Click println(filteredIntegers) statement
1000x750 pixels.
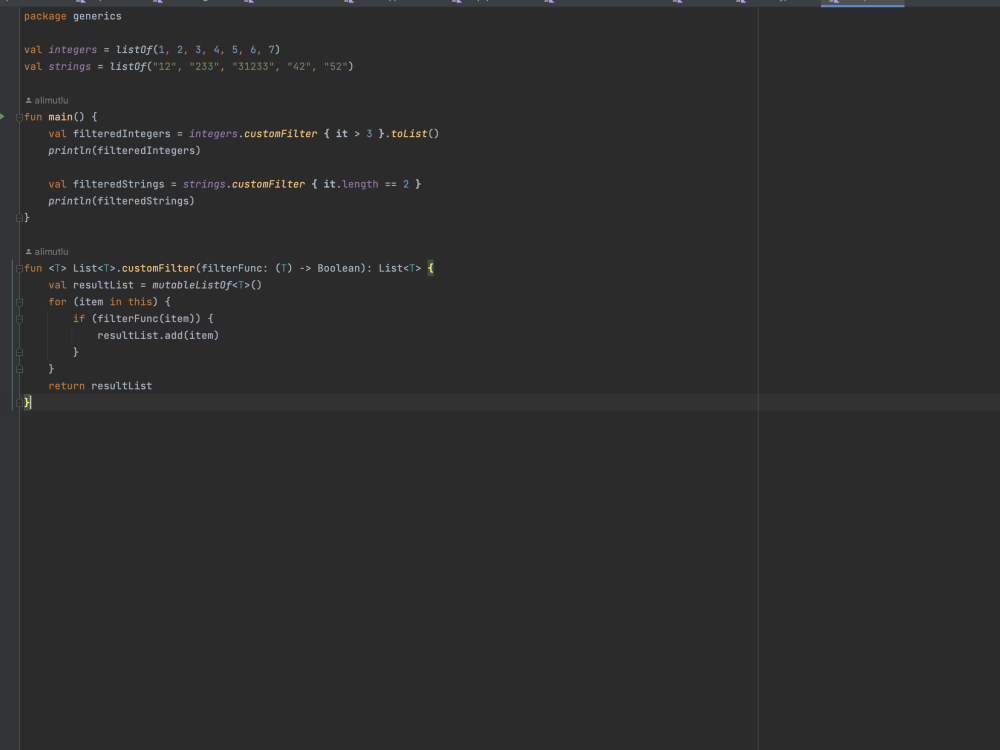pos(124,151)
